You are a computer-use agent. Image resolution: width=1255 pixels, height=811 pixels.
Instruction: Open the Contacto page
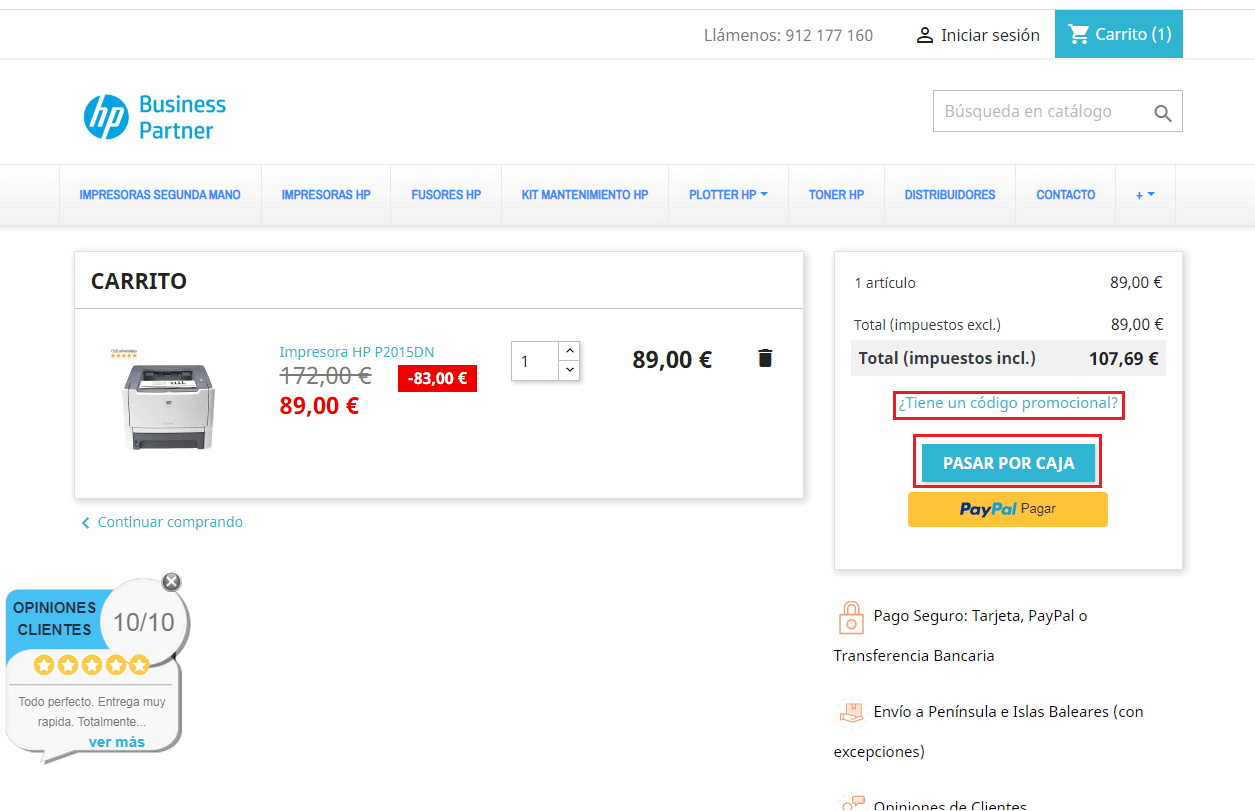(x=1066, y=195)
